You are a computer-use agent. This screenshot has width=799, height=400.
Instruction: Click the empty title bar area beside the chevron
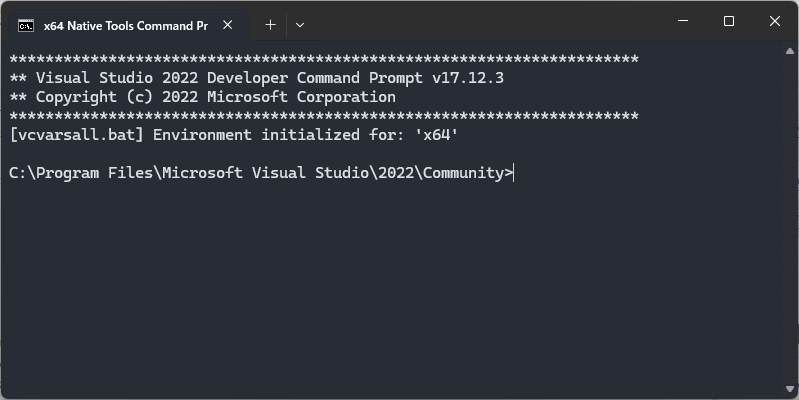pos(486,21)
